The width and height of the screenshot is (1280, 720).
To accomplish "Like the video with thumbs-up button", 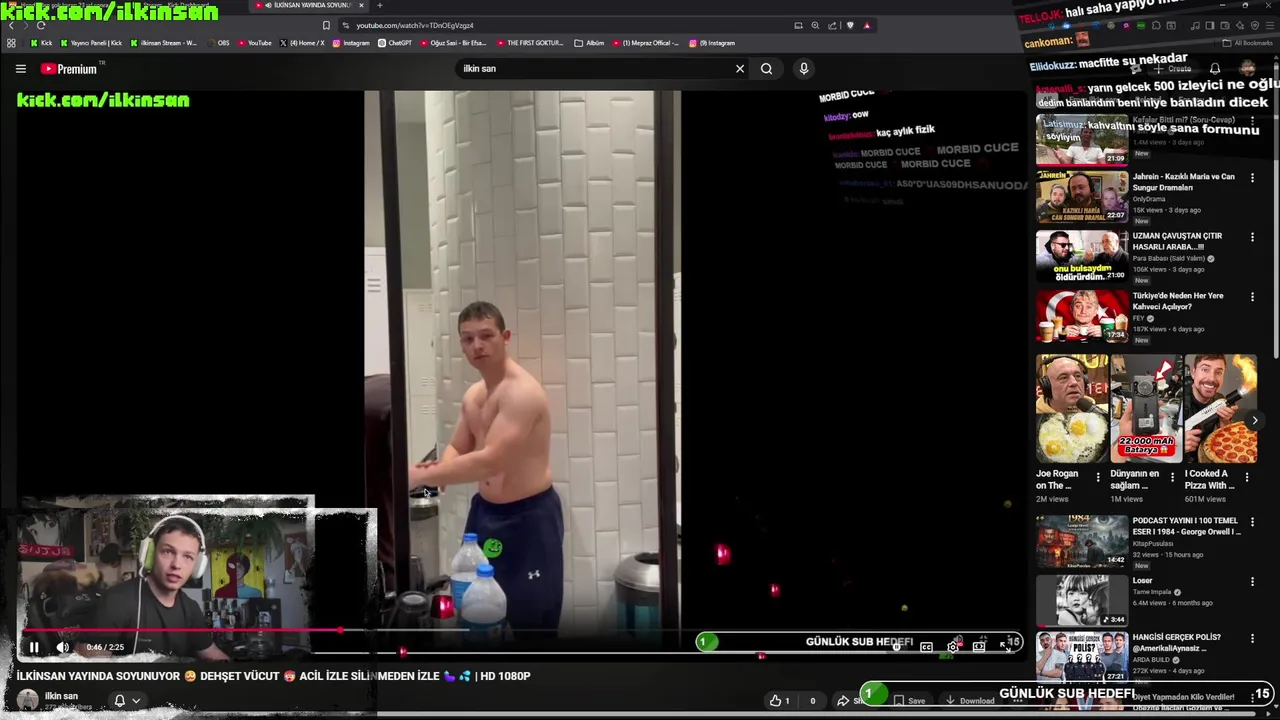I will click(779, 701).
